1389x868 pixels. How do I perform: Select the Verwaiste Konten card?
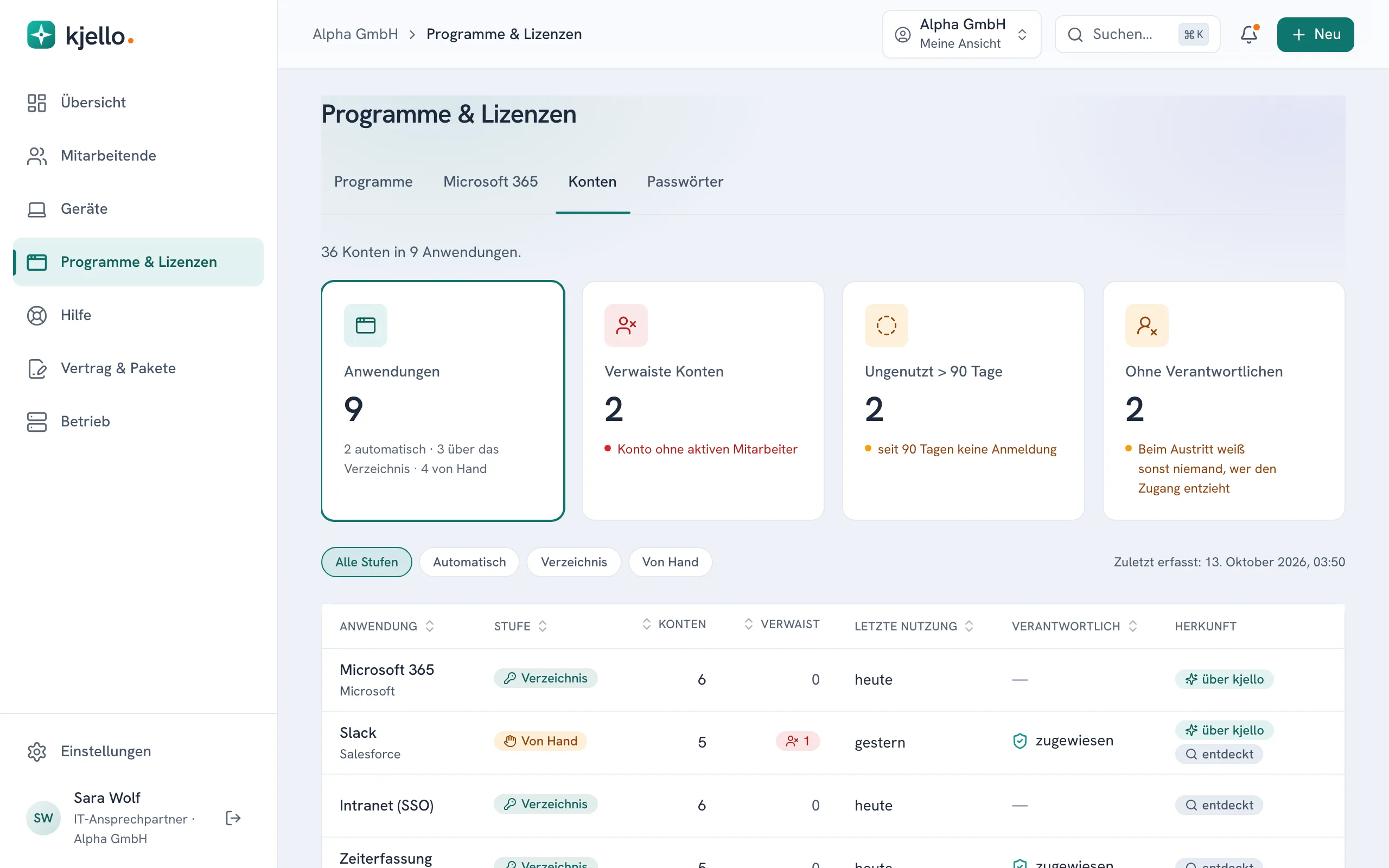point(703,401)
